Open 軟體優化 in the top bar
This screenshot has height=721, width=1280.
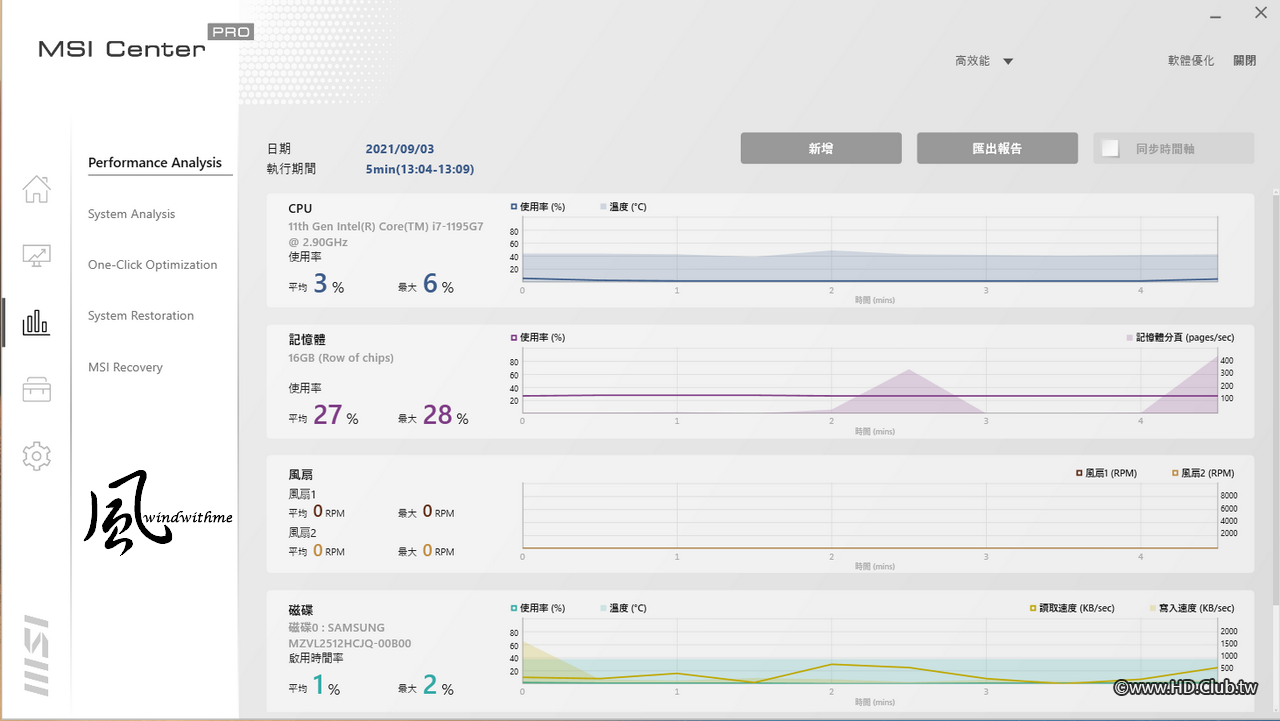click(x=1191, y=61)
